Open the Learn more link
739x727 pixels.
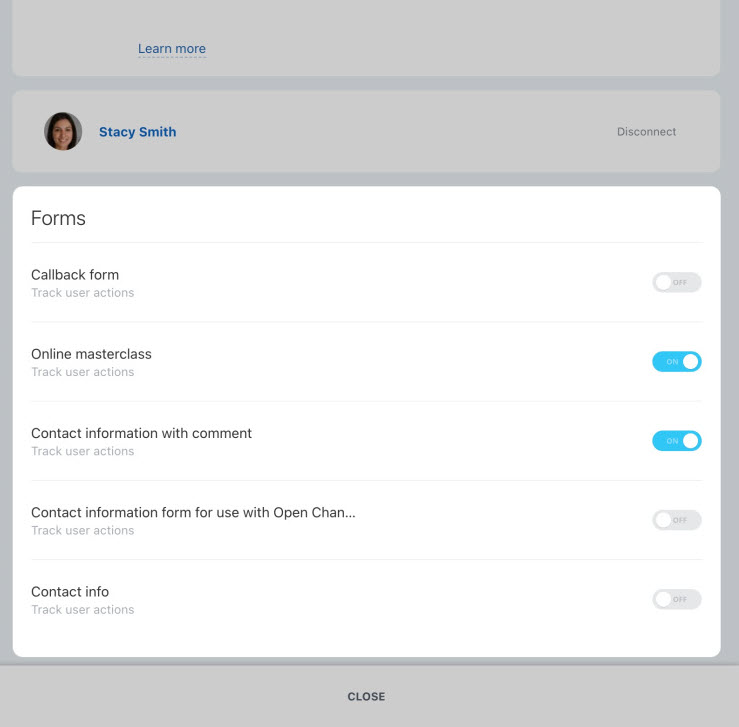tap(172, 49)
